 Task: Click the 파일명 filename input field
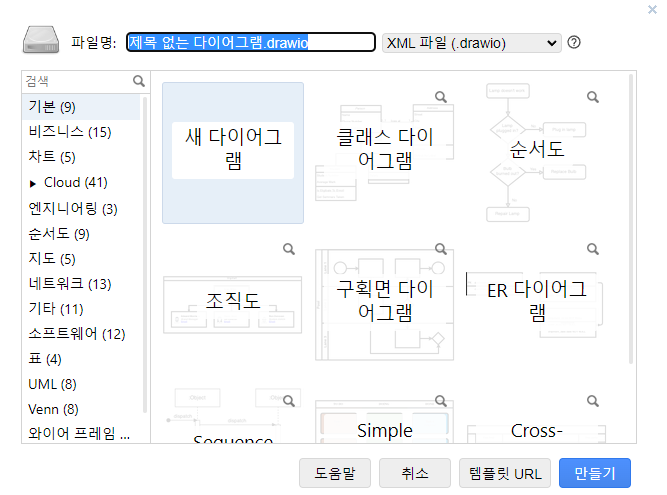click(x=251, y=42)
